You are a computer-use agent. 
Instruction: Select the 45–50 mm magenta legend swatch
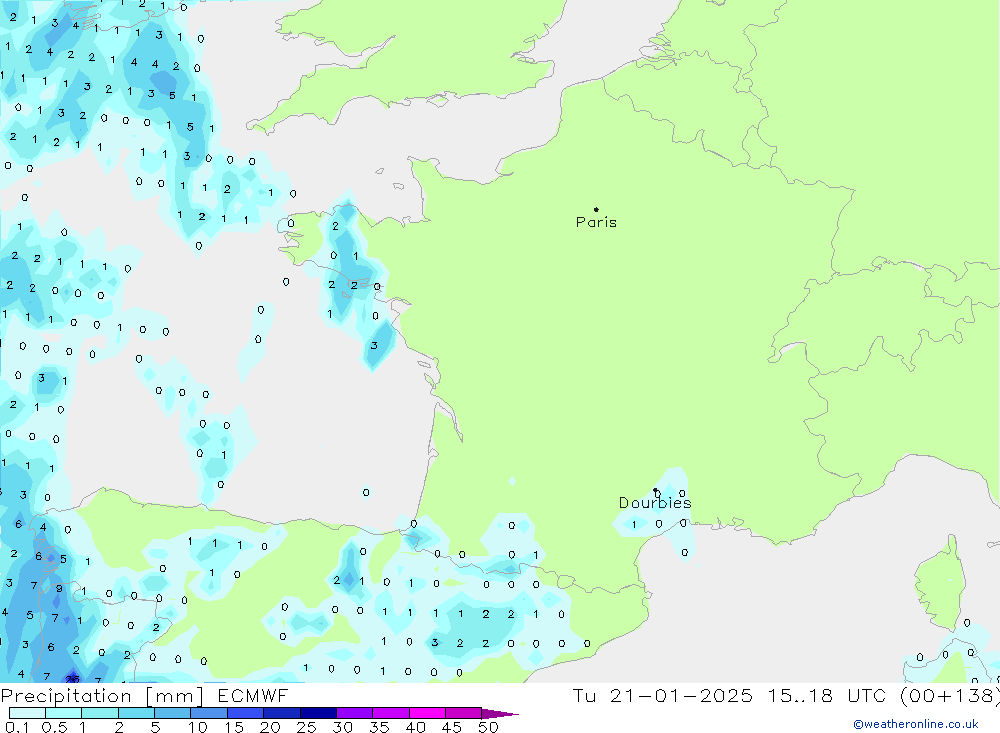463,713
